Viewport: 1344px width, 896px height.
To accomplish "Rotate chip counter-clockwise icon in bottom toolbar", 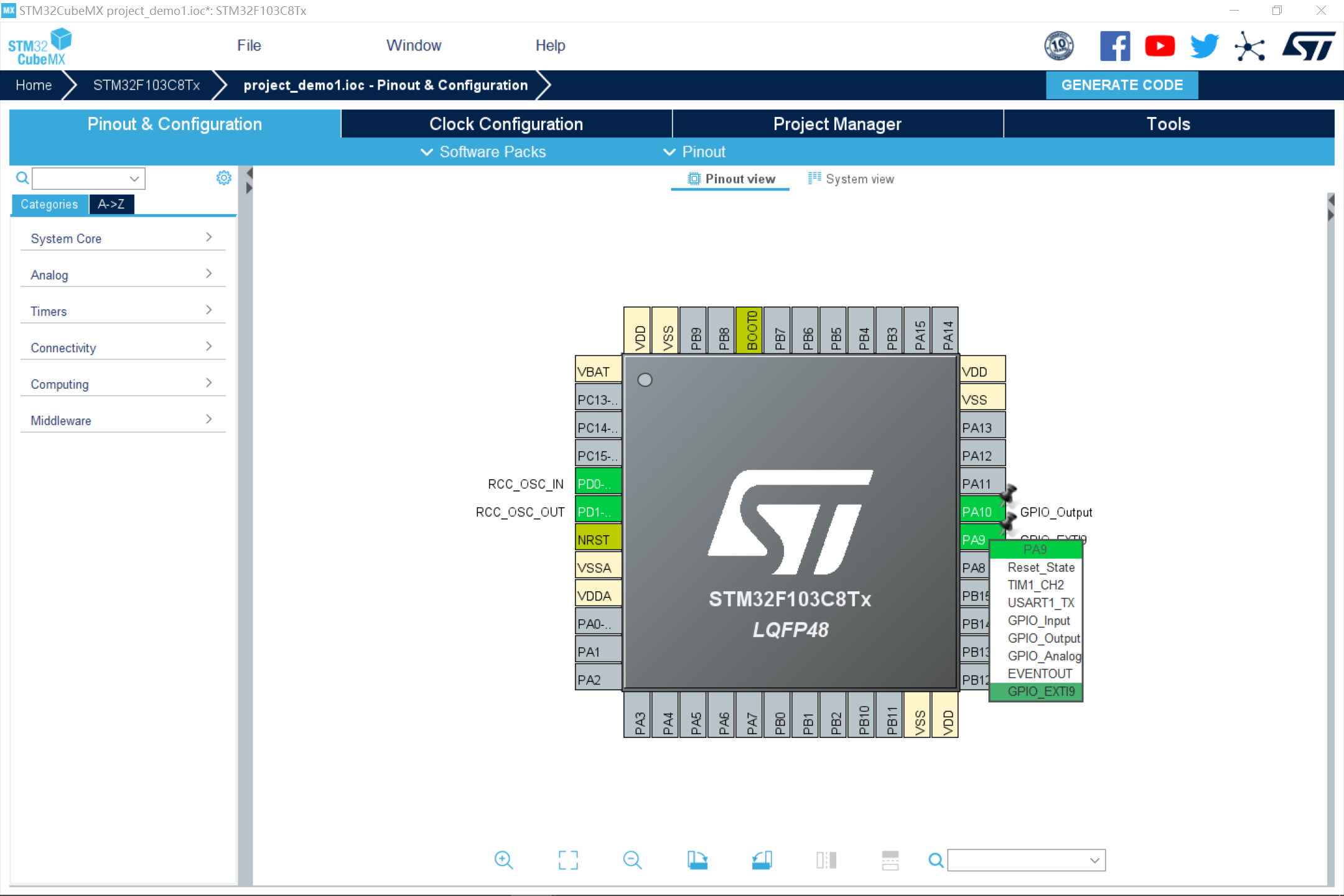I will pyautogui.click(x=762, y=860).
